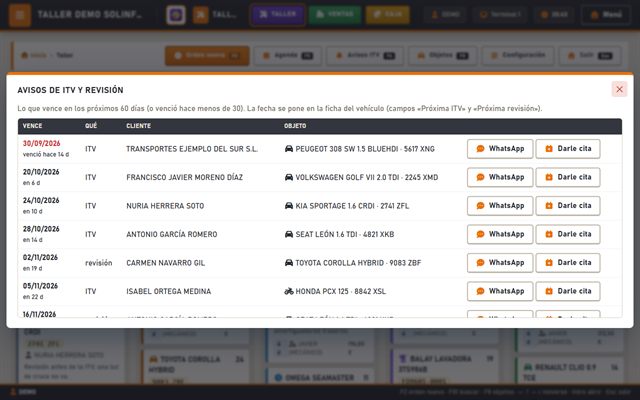
Task: Click Darle cita for Toyota Corolla Hybrid
Action: [x=568, y=263]
